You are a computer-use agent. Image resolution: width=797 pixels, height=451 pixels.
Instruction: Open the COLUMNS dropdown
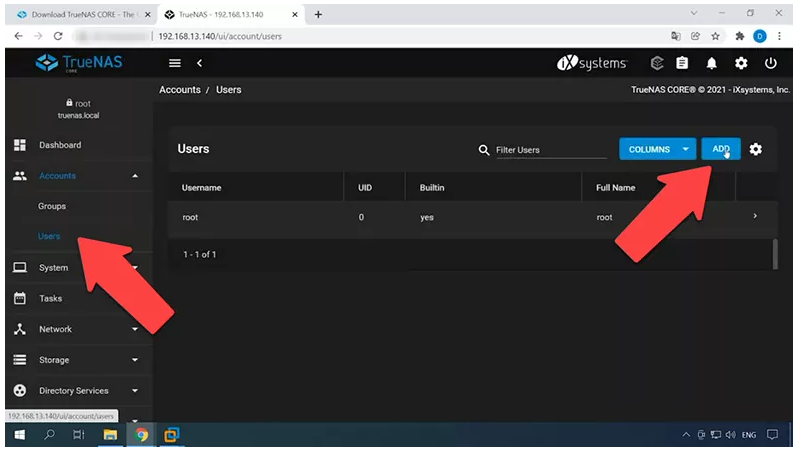657,149
